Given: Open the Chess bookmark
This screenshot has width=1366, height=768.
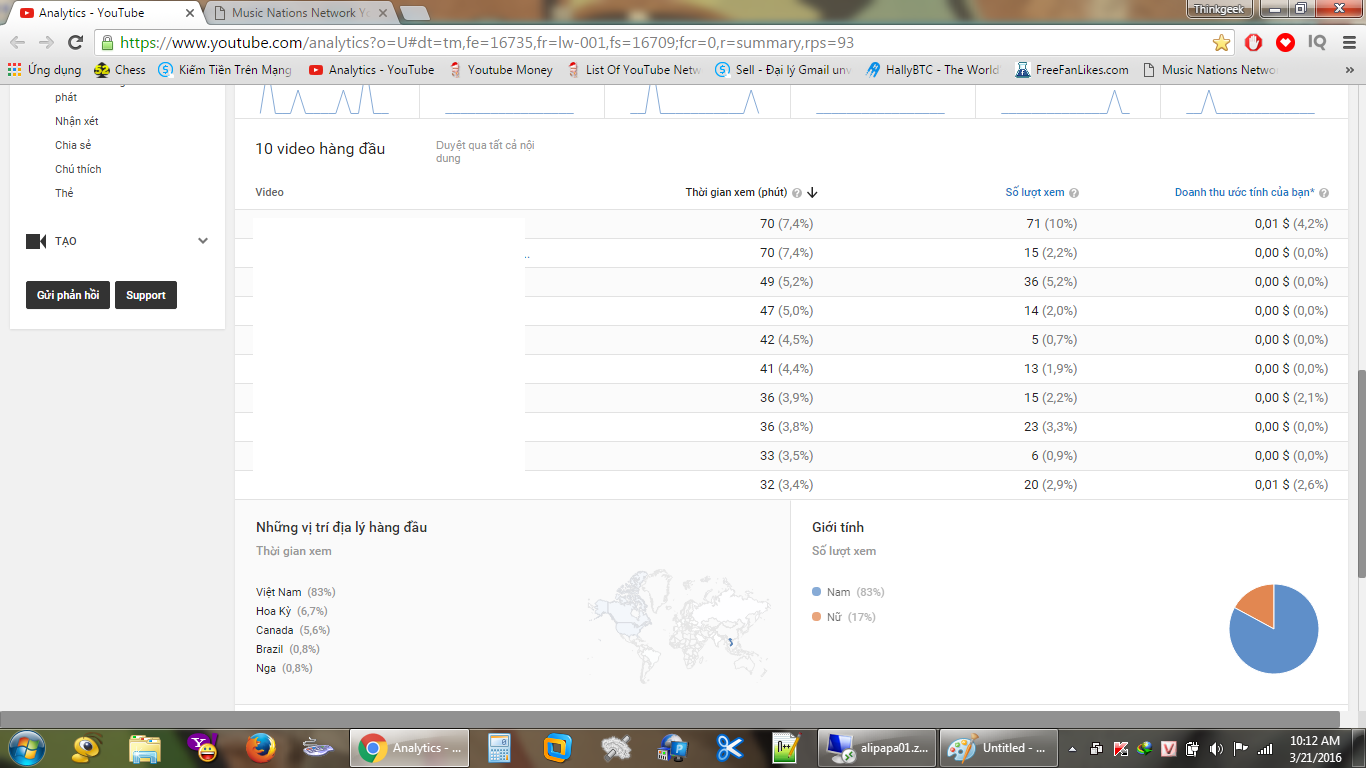Looking at the screenshot, I should 120,70.
